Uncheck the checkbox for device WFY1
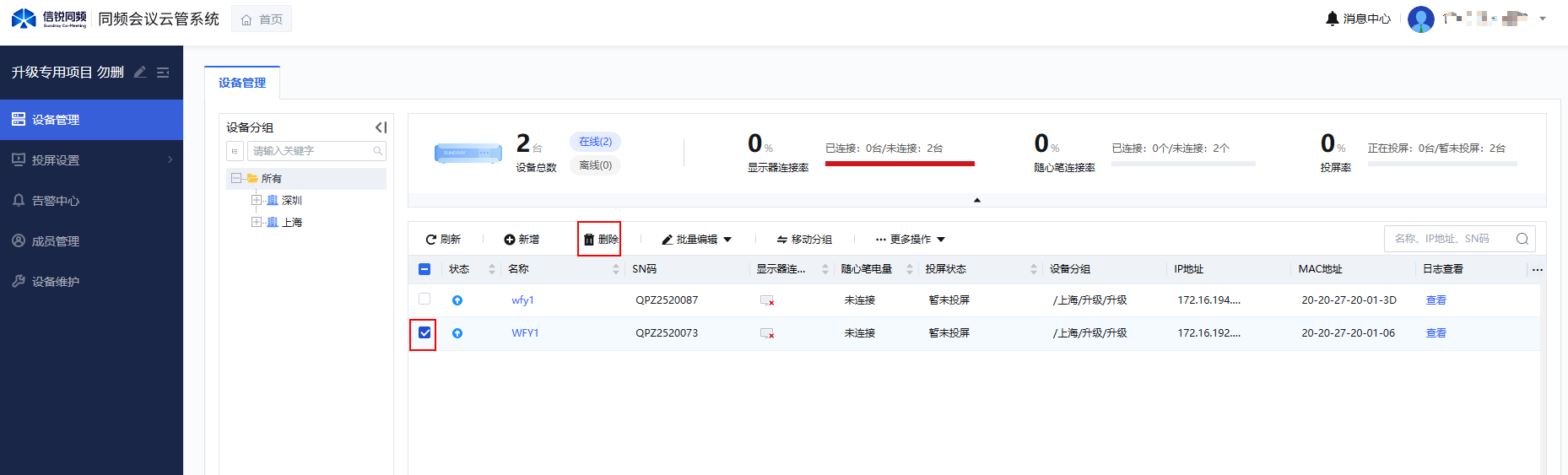 point(424,333)
